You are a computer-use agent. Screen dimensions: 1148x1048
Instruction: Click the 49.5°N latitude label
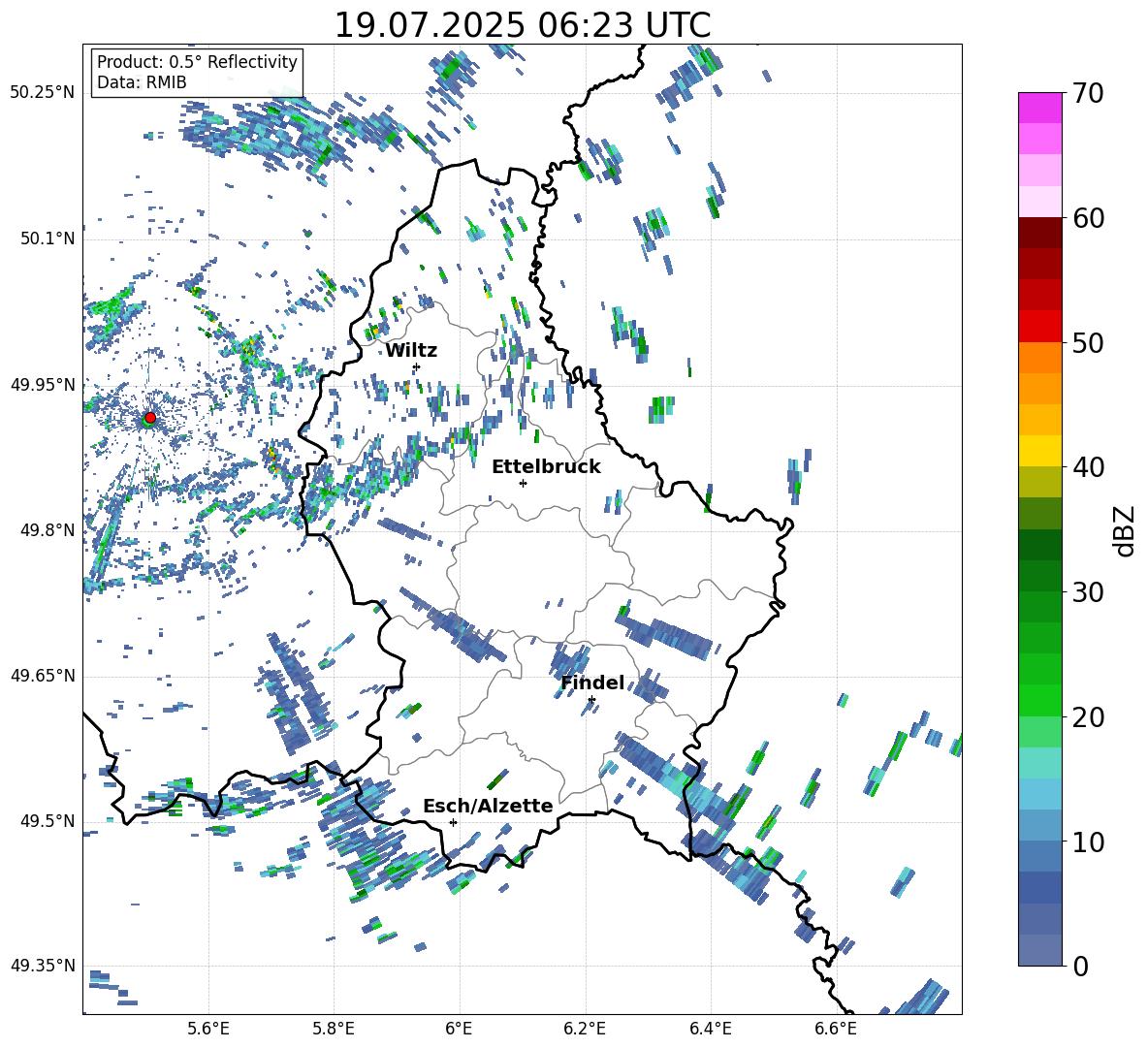point(48,820)
